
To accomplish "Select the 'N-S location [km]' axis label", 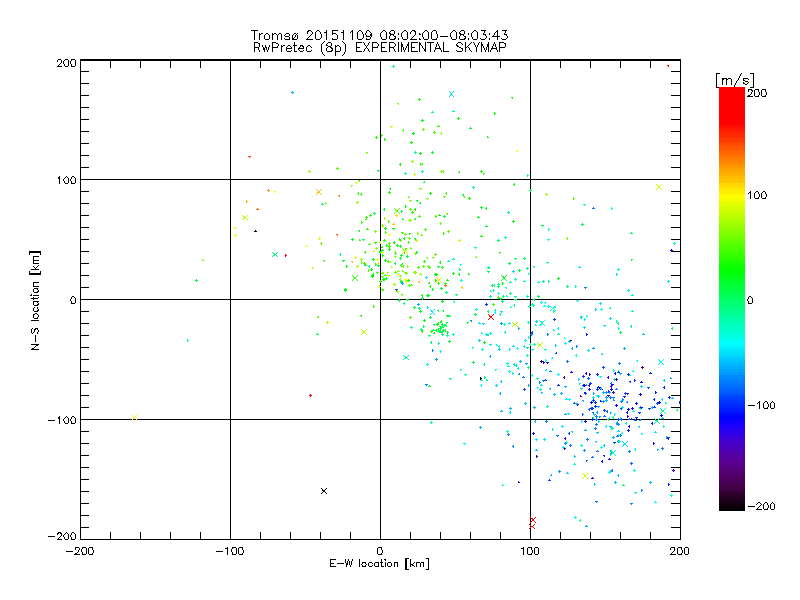I will (35, 300).
